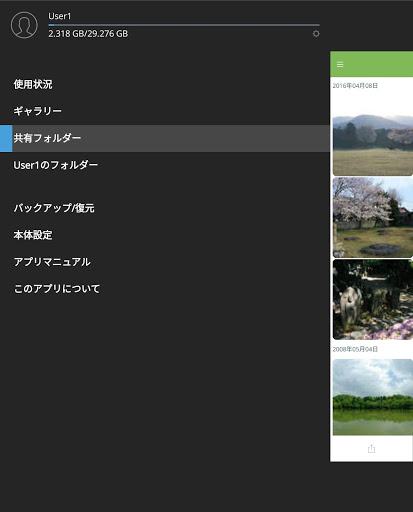The height and width of the screenshot is (512, 413).
Task: Open 使用状況 menu item
Action: point(33,84)
